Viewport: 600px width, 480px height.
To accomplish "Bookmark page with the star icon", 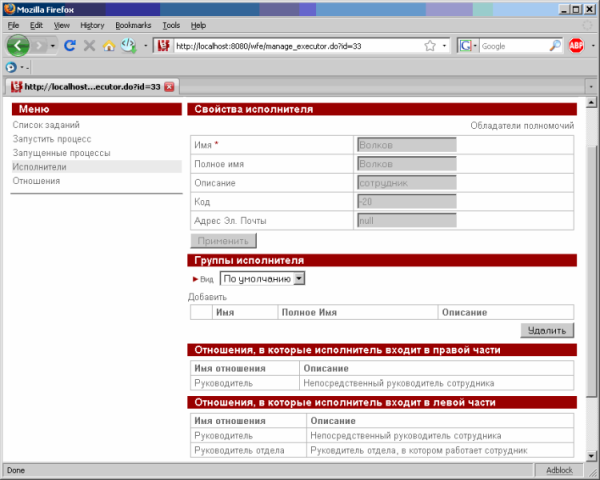I will [429, 46].
